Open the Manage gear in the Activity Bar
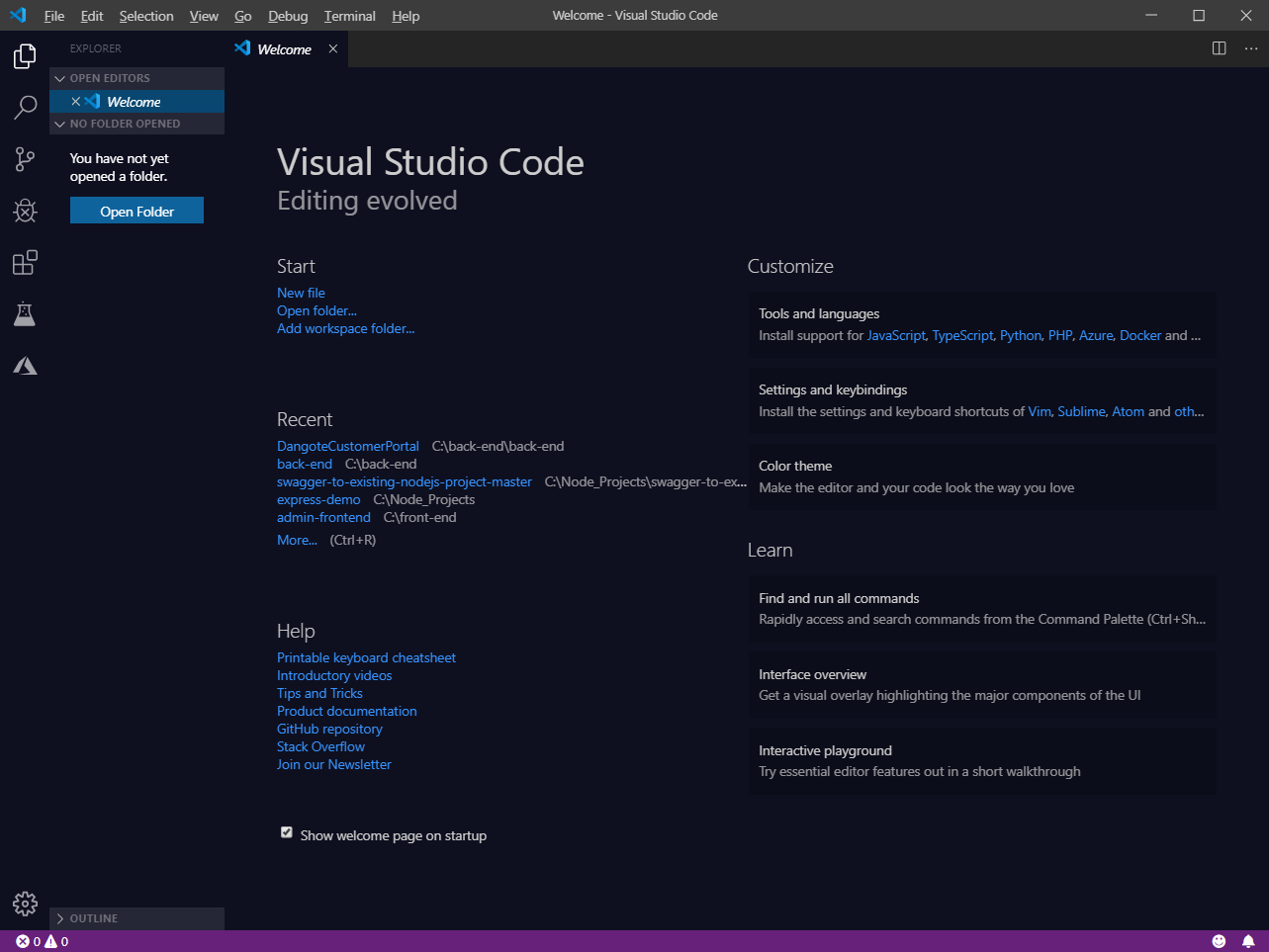 24,903
